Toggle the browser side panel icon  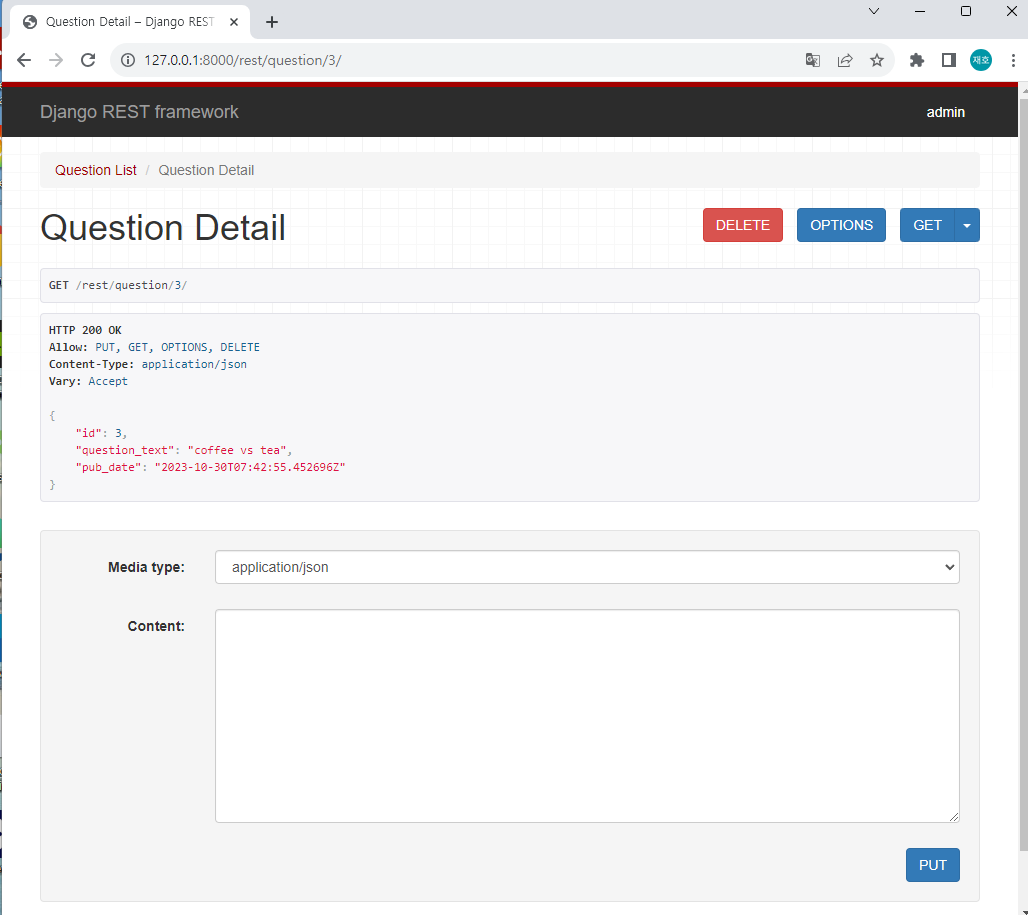949,60
